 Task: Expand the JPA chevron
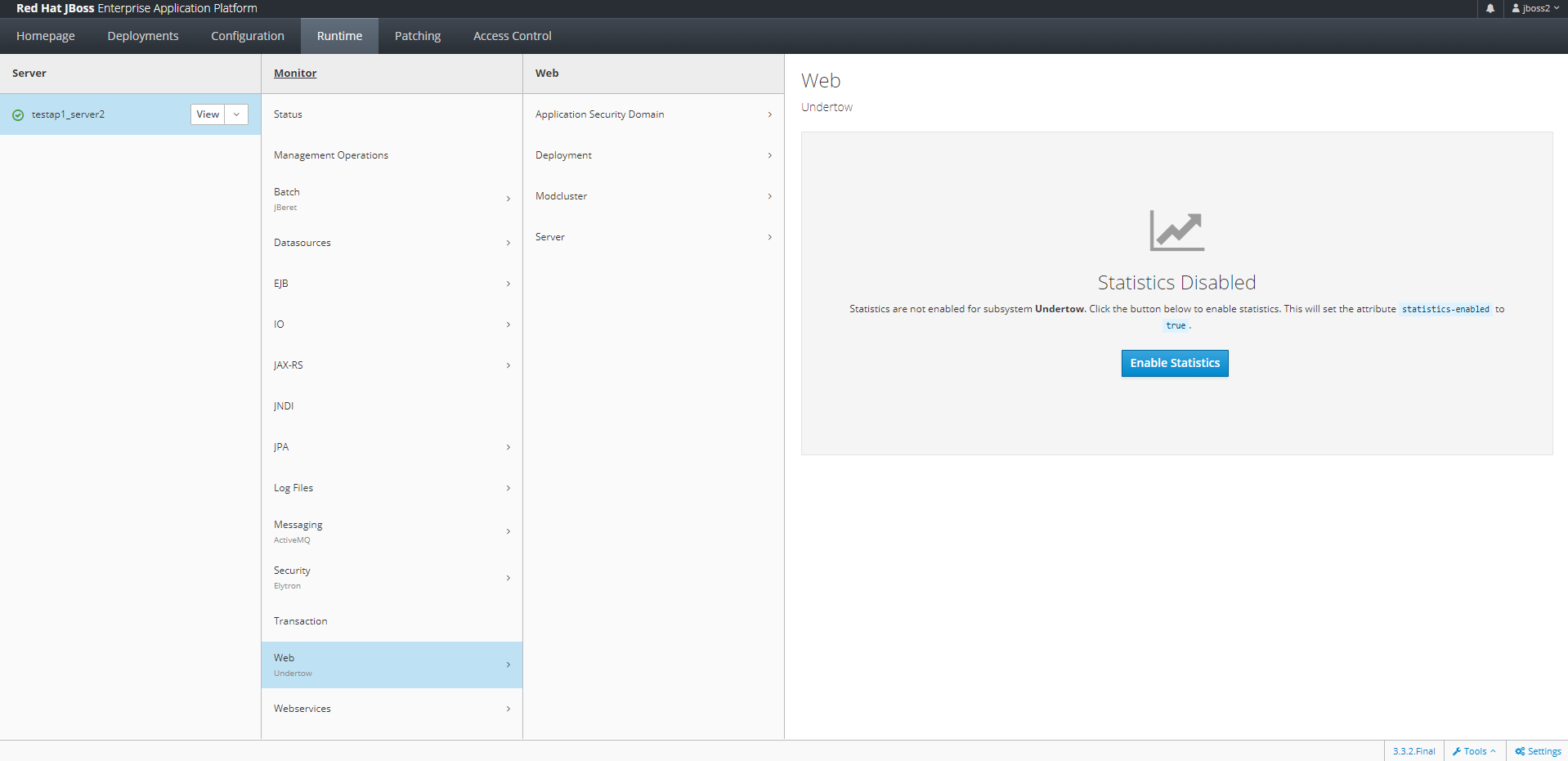(x=508, y=447)
